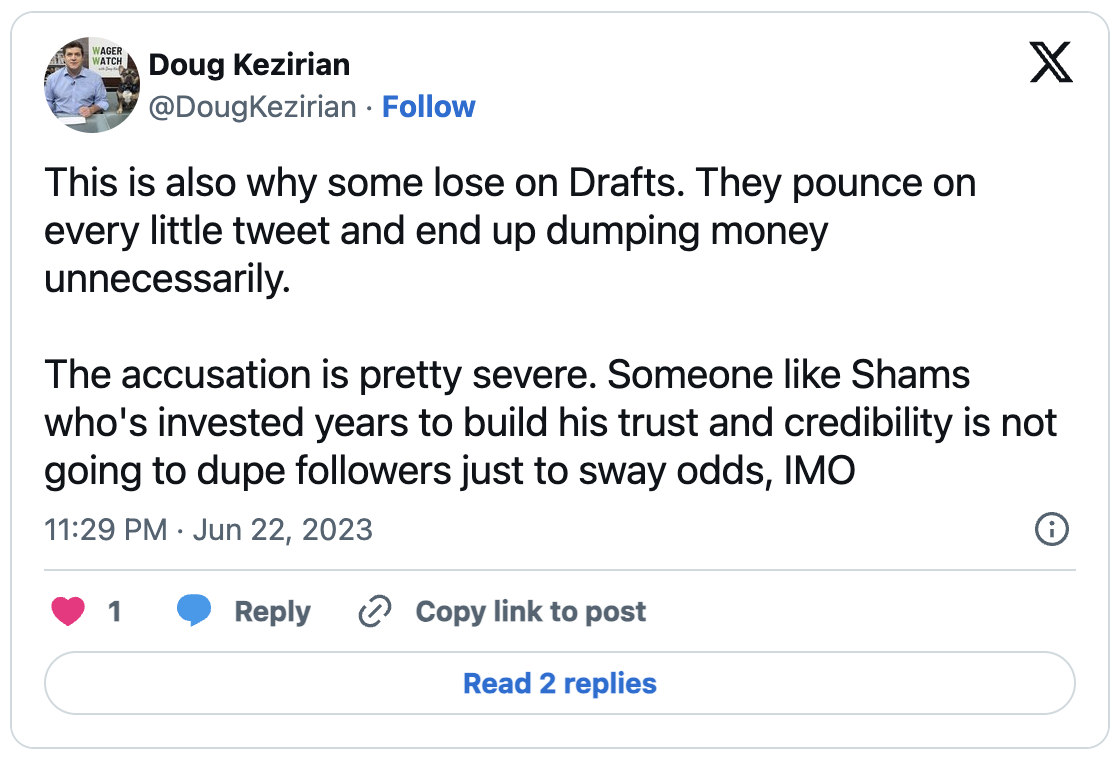This screenshot has height=762, width=1118.
Task: Click the paragraph starting "The accusation"
Action: click(x=550, y=422)
